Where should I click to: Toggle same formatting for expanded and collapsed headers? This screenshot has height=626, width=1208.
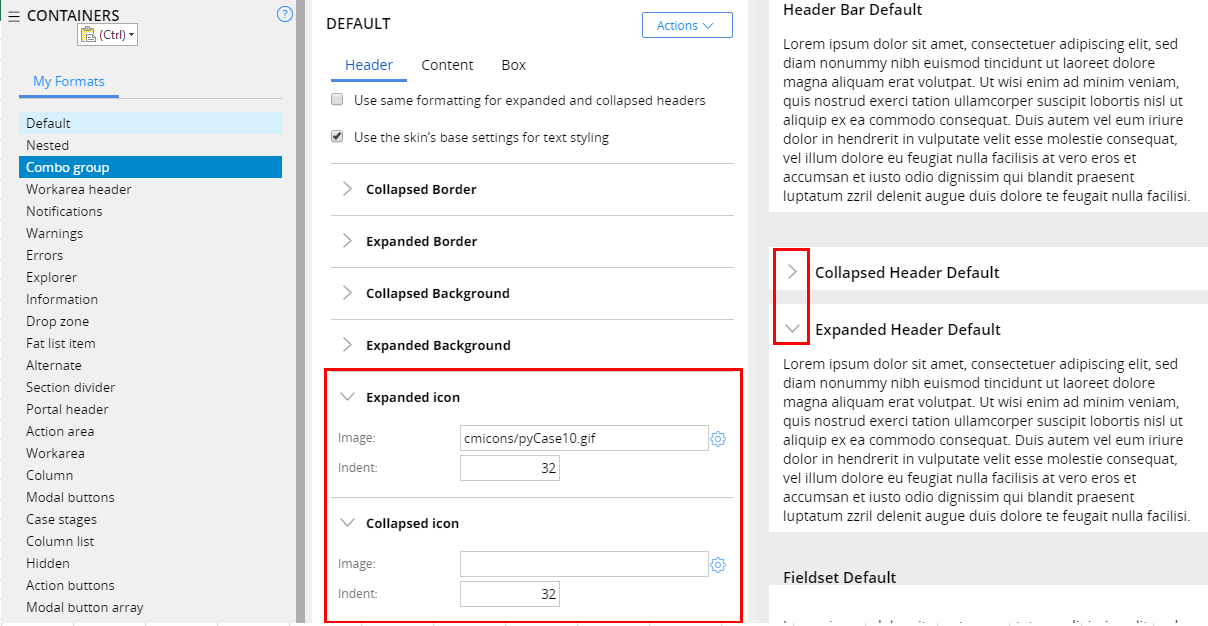pos(337,100)
